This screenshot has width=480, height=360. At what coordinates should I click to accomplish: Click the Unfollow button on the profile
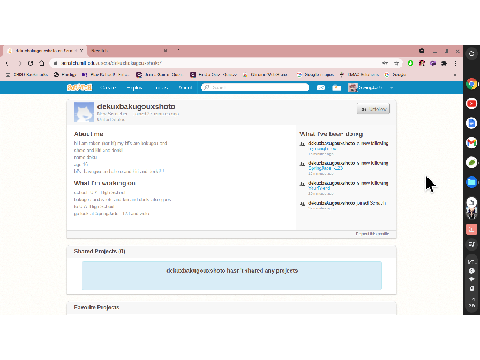click(373, 109)
